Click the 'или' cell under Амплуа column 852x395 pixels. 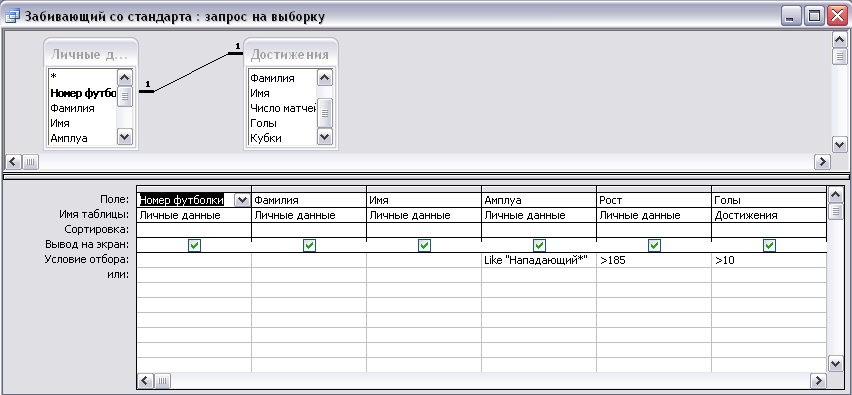tap(539, 275)
